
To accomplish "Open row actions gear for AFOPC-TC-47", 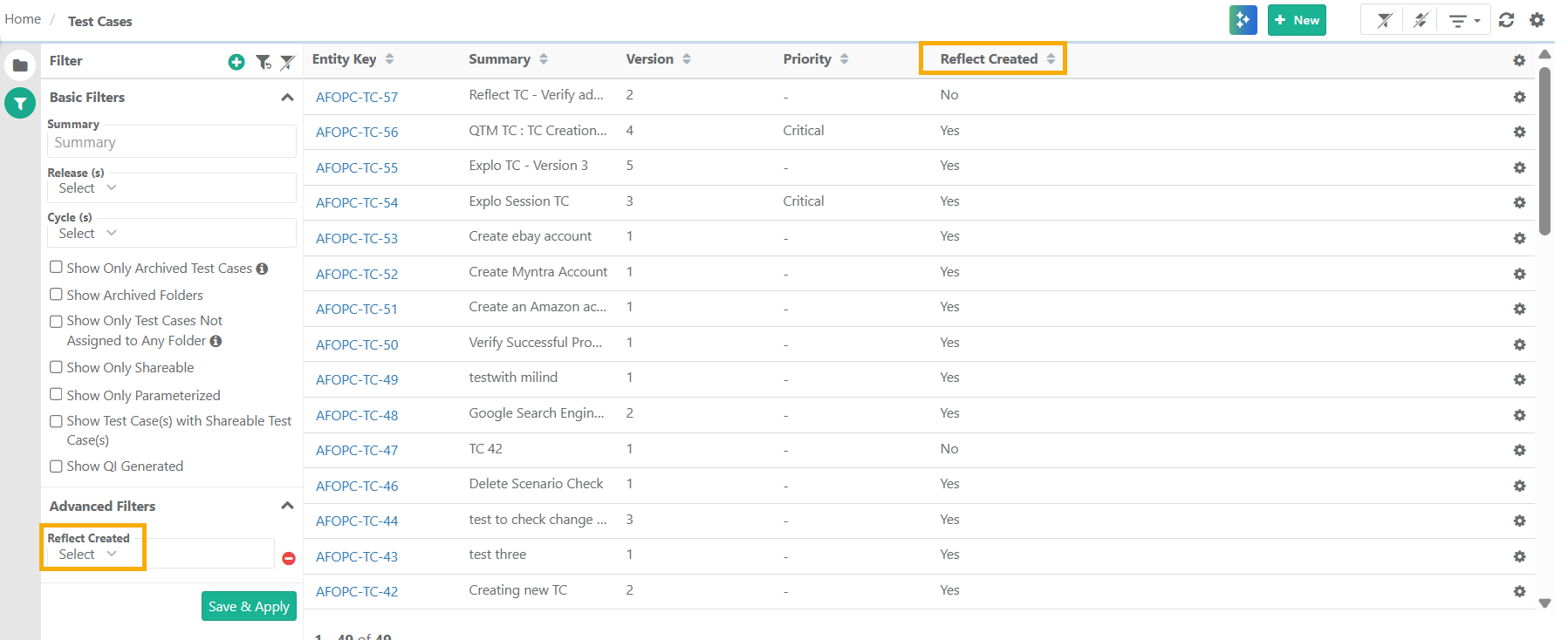I will point(1519,450).
